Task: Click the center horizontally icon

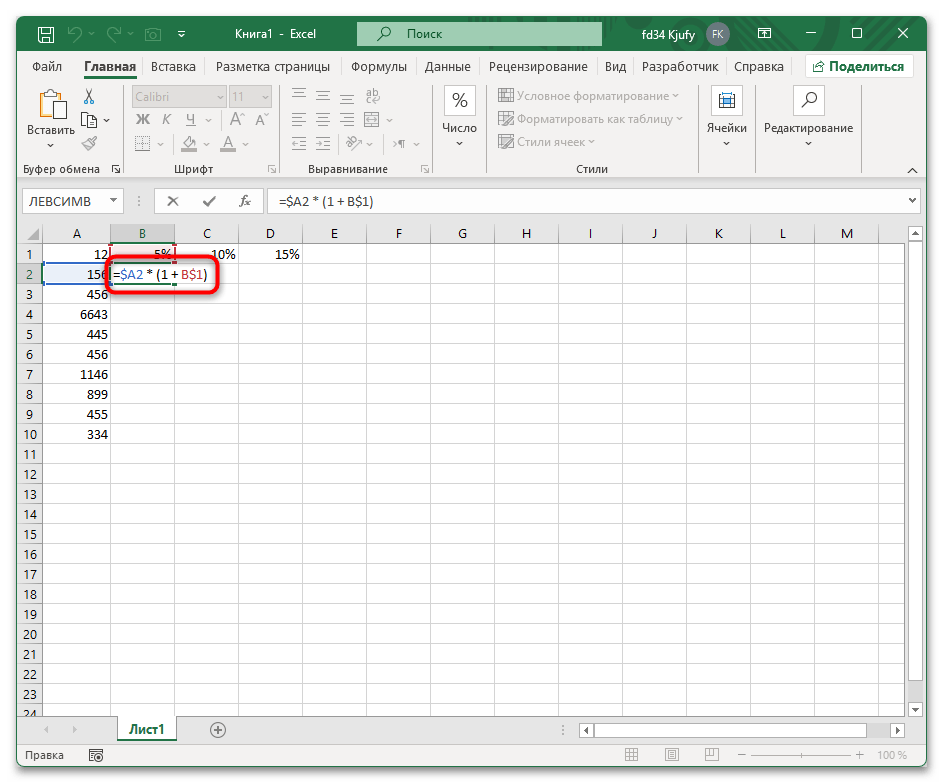Action: pos(323,120)
